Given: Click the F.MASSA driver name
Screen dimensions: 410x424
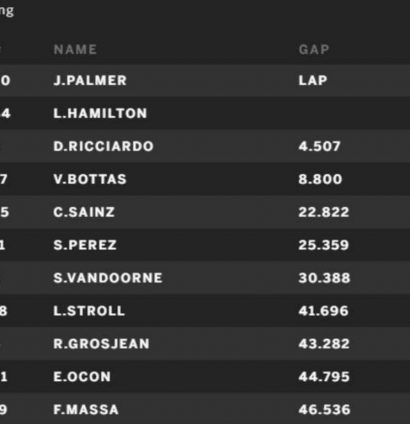Looking at the screenshot, I should pyautogui.click(x=86, y=410).
